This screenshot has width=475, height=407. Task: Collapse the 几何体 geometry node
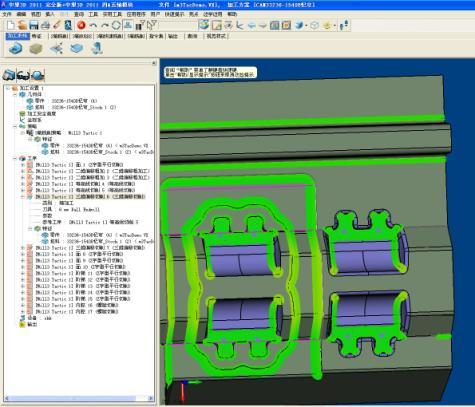[x=15, y=95]
